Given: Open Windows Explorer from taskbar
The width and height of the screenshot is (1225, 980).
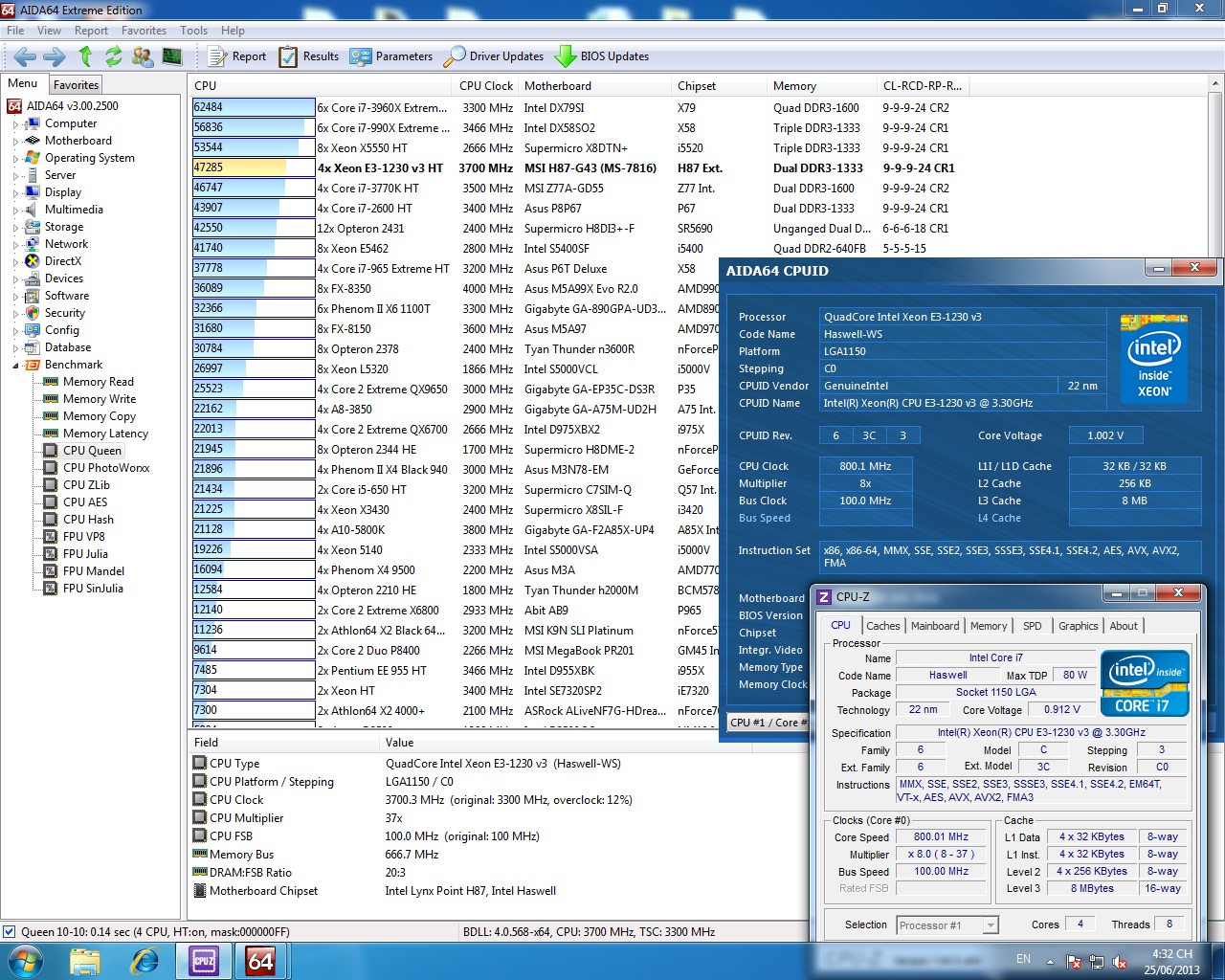Looking at the screenshot, I should [x=85, y=960].
